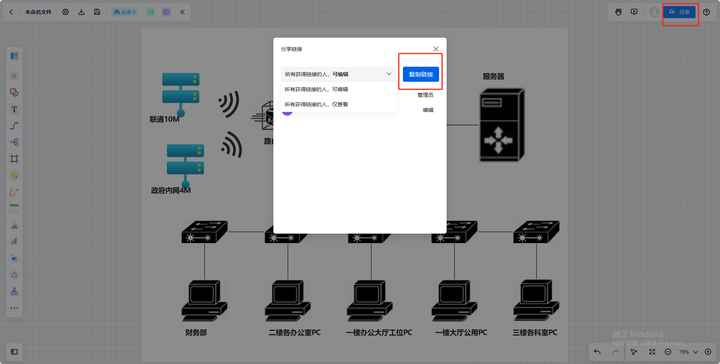Screen dimensions: 720x364
Task: Click the fit-to-screen icon
Action: pyautogui.click(x=652, y=352)
